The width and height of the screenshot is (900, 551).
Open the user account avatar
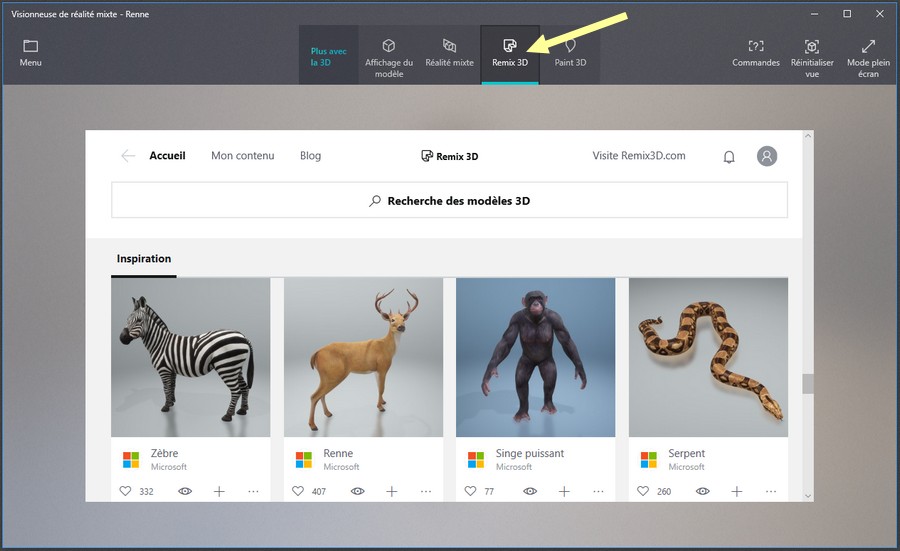pos(766,156)
